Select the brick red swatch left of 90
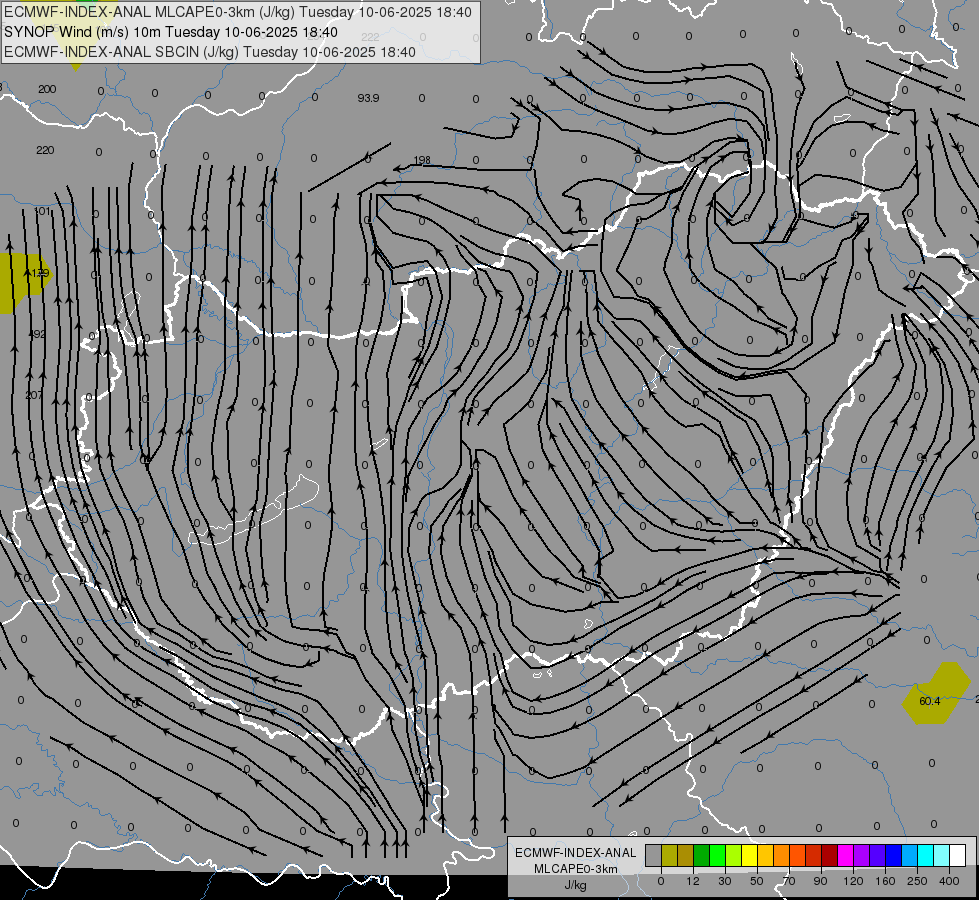 pos(814,855)
